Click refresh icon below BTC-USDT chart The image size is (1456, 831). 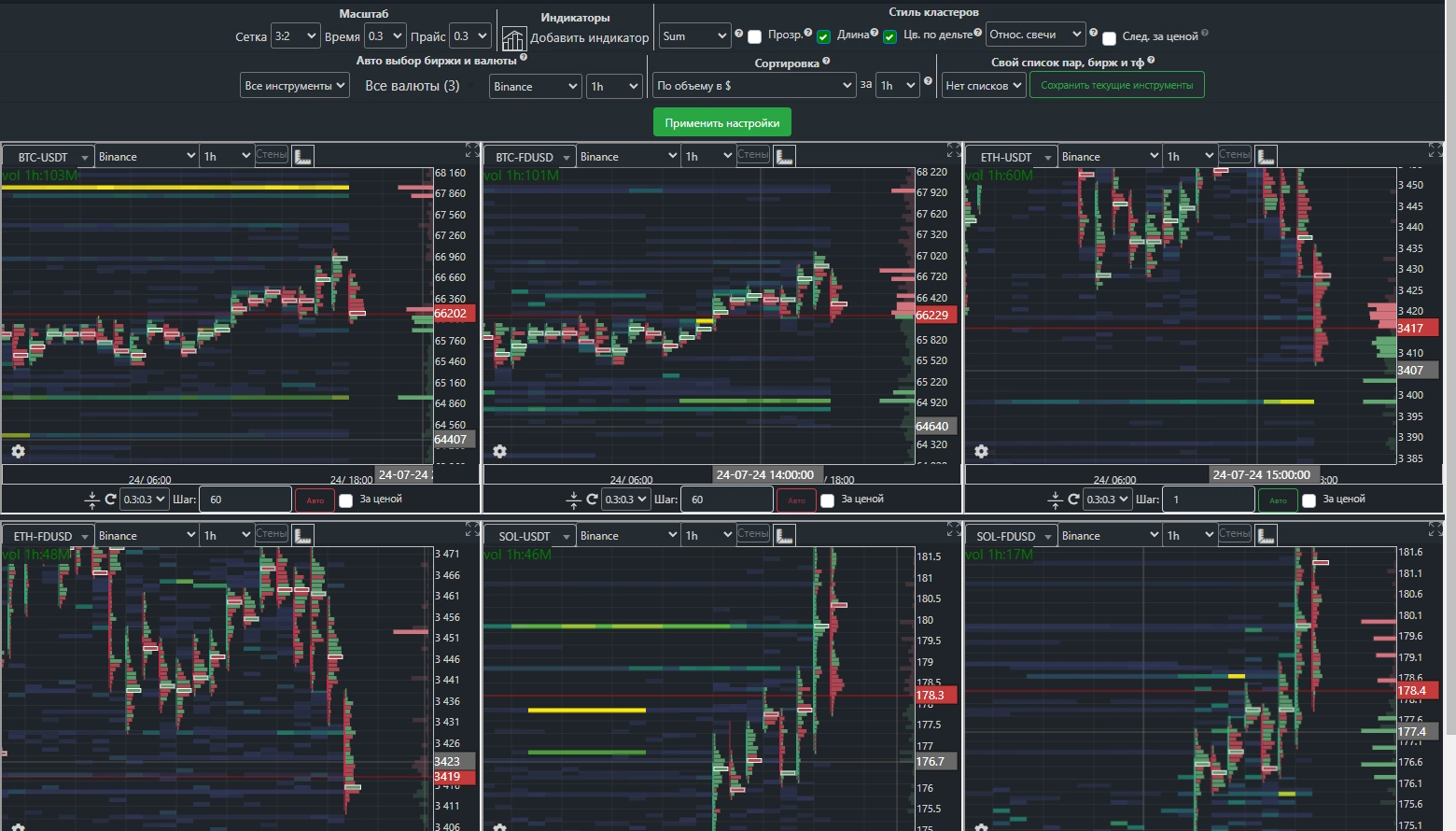point(110,500)
